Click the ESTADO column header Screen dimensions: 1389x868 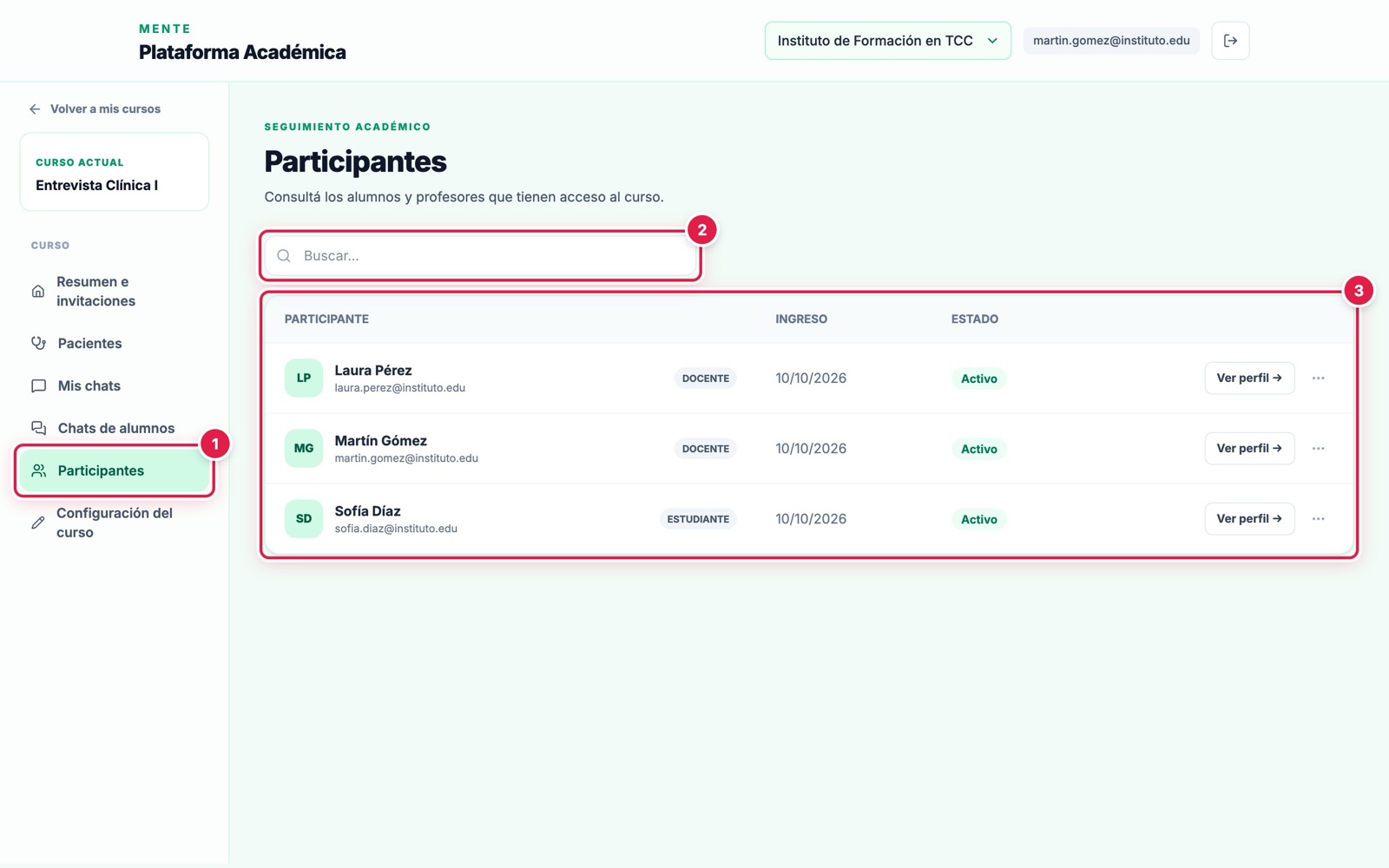974,319
